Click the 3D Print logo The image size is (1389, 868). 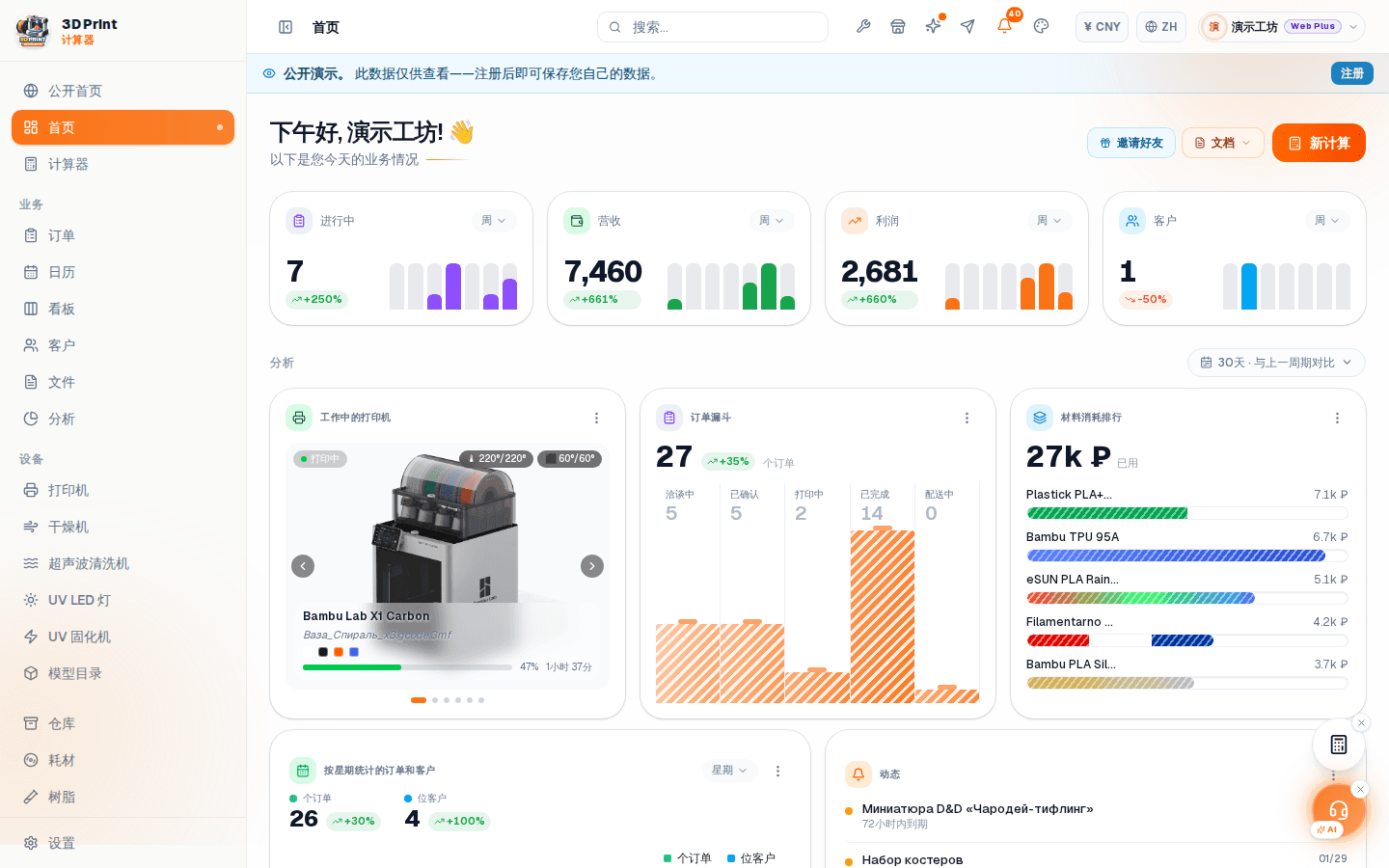click(x=33, y=31)
